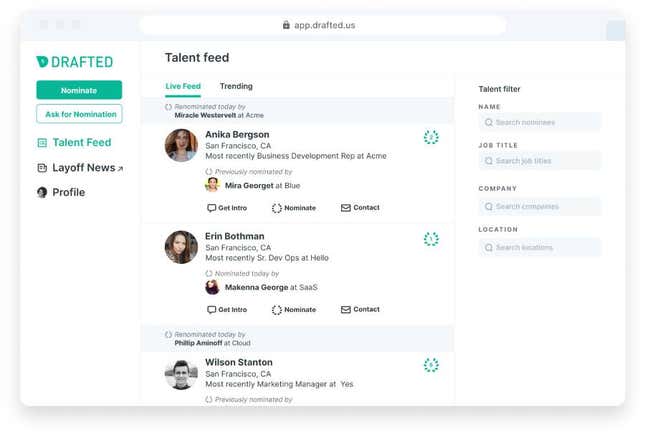Click the Talent Feed list icon
Viewport: 645px width, 436px height.
click(x=42, y=143)
